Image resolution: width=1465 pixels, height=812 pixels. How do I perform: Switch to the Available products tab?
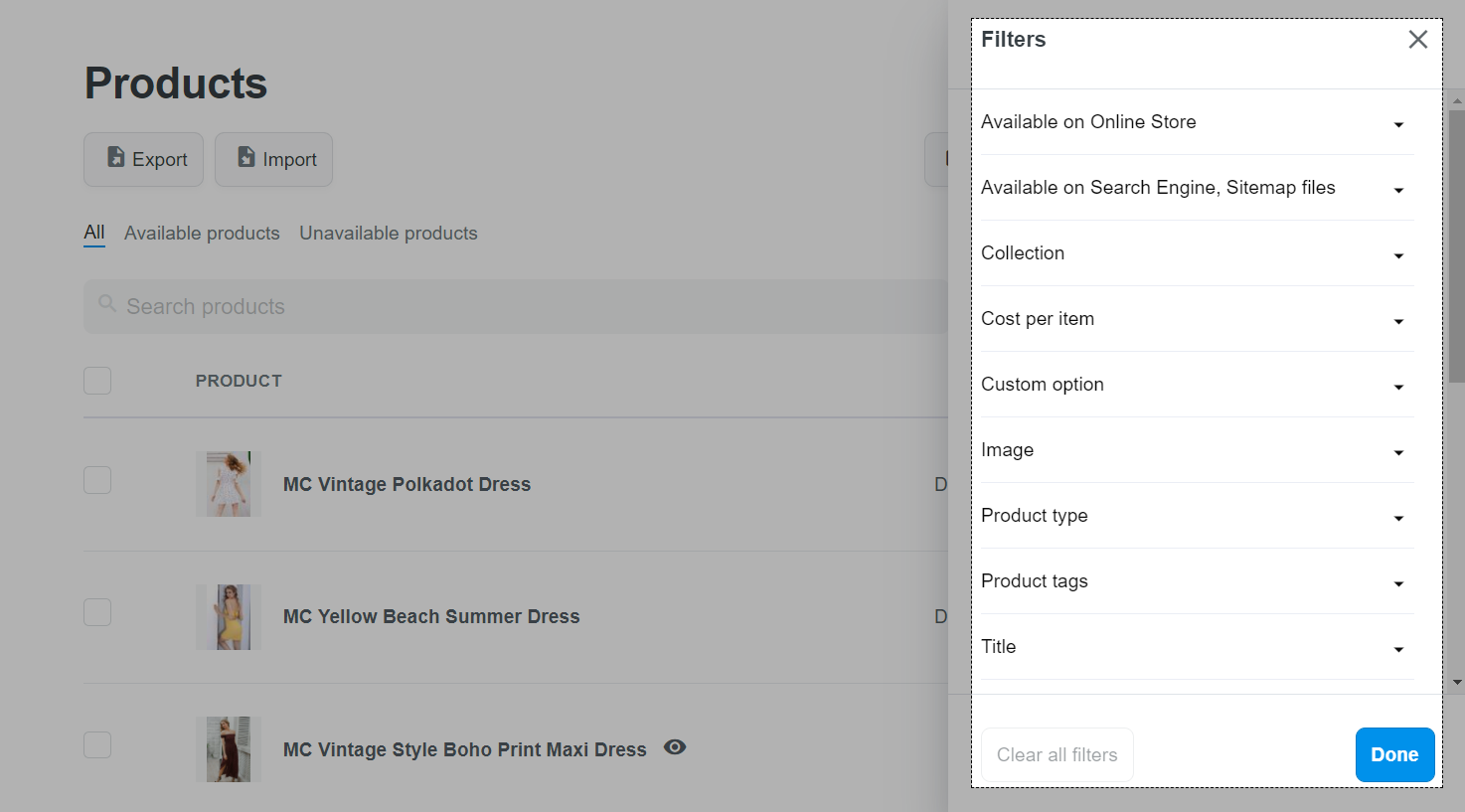(202, 234)
